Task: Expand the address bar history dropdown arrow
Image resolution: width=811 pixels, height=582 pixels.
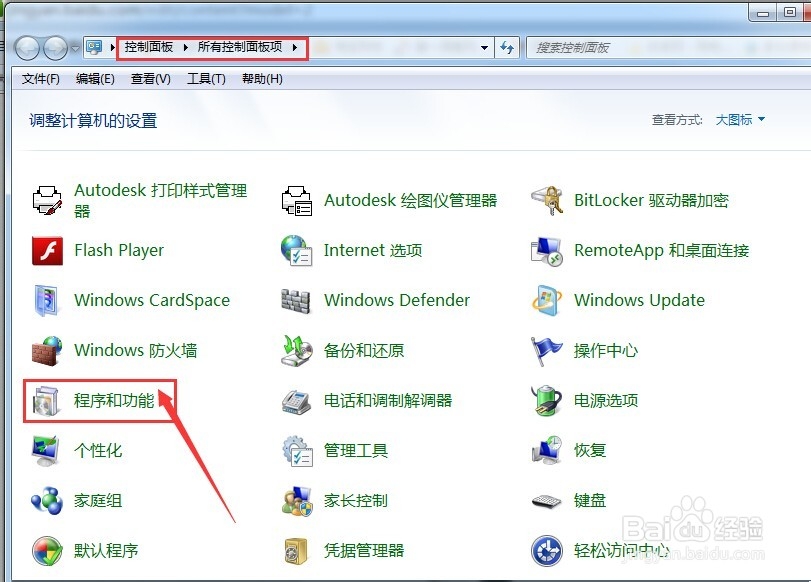Action: (x=484, y=48)
